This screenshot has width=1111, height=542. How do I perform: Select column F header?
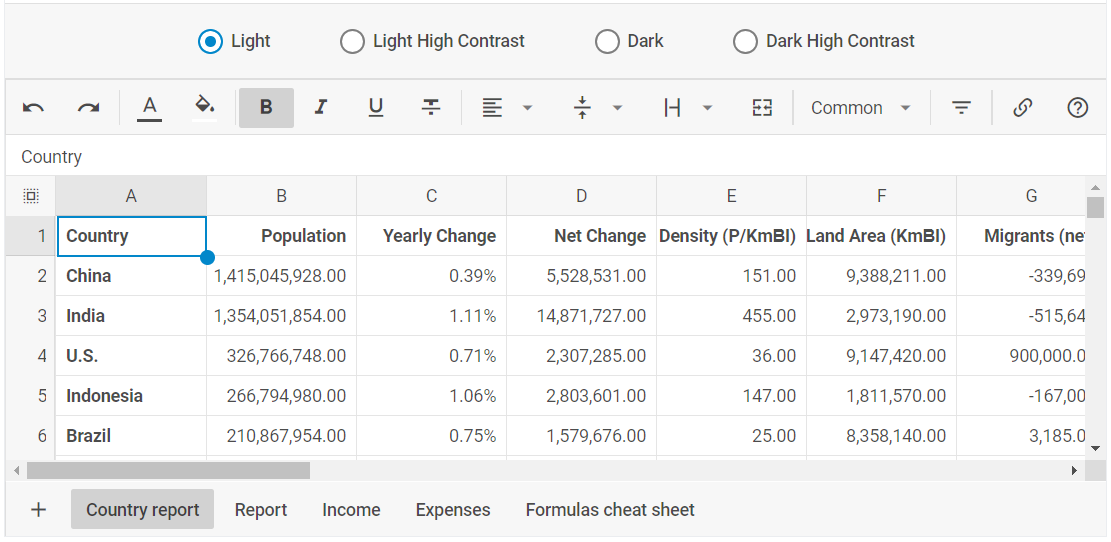(881, 196)
